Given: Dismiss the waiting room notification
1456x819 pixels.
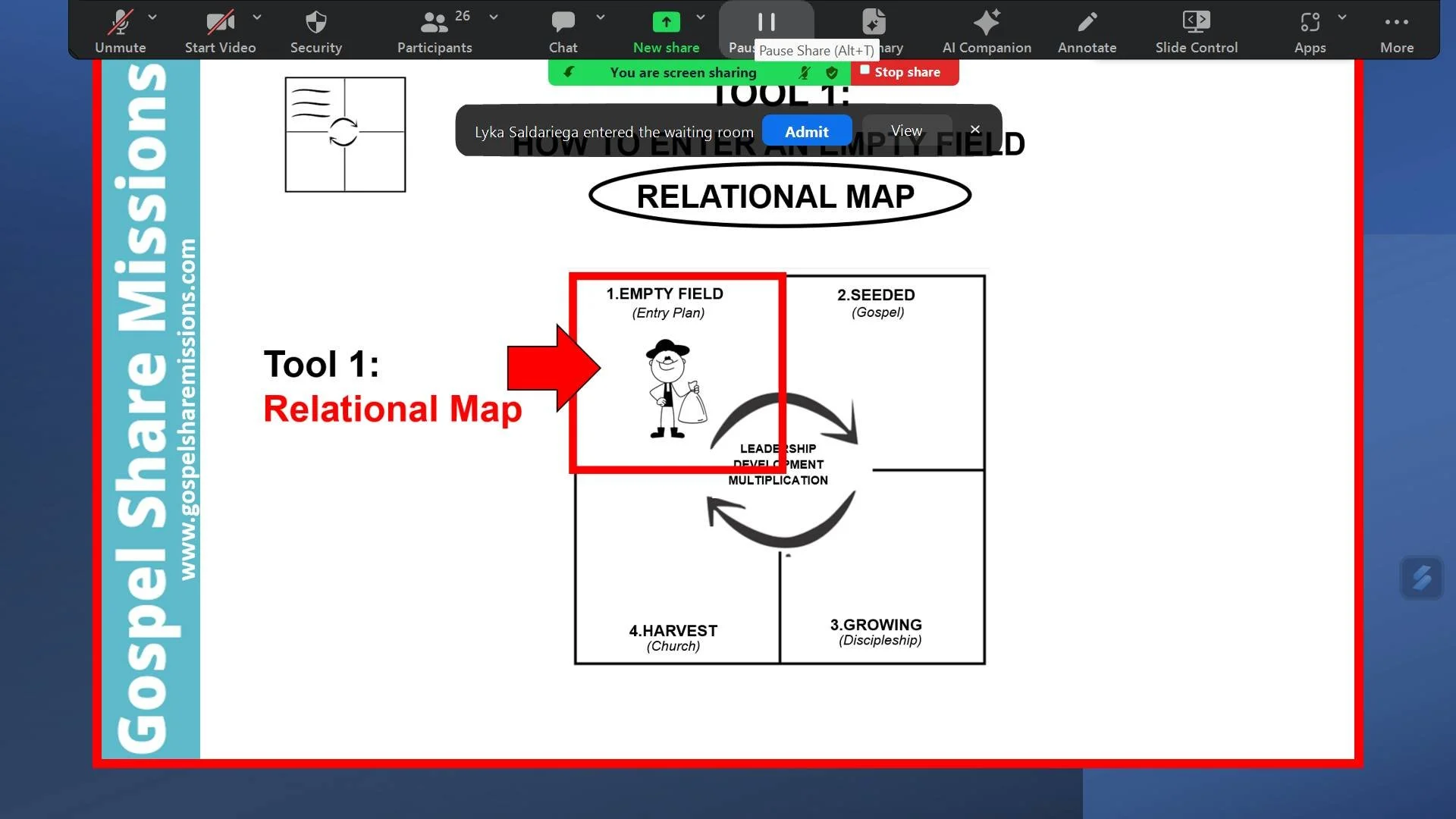Looking at the screenshot, I should (x=975, y=130).
